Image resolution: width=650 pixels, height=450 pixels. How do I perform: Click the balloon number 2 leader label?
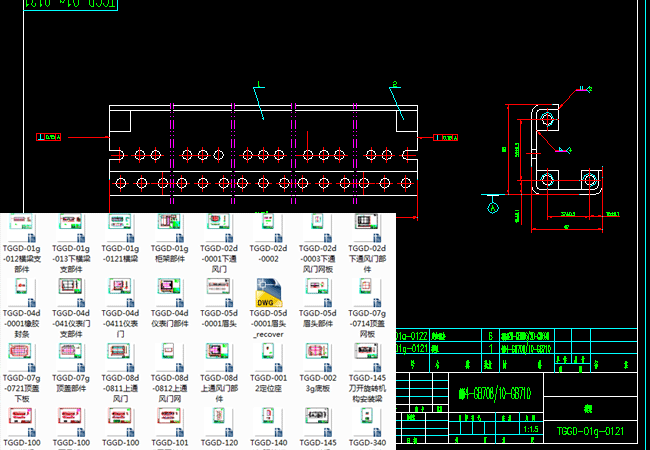tap(395, 85)
